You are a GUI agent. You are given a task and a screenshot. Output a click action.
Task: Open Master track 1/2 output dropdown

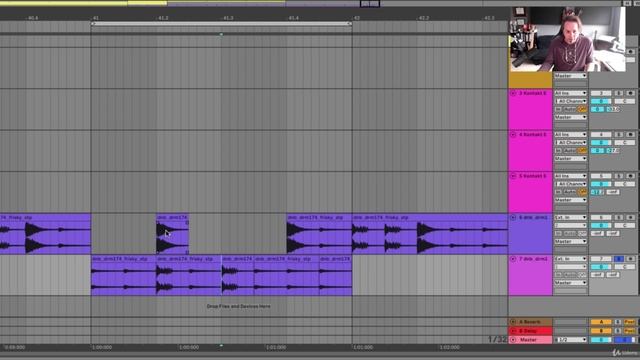(570, 340)
